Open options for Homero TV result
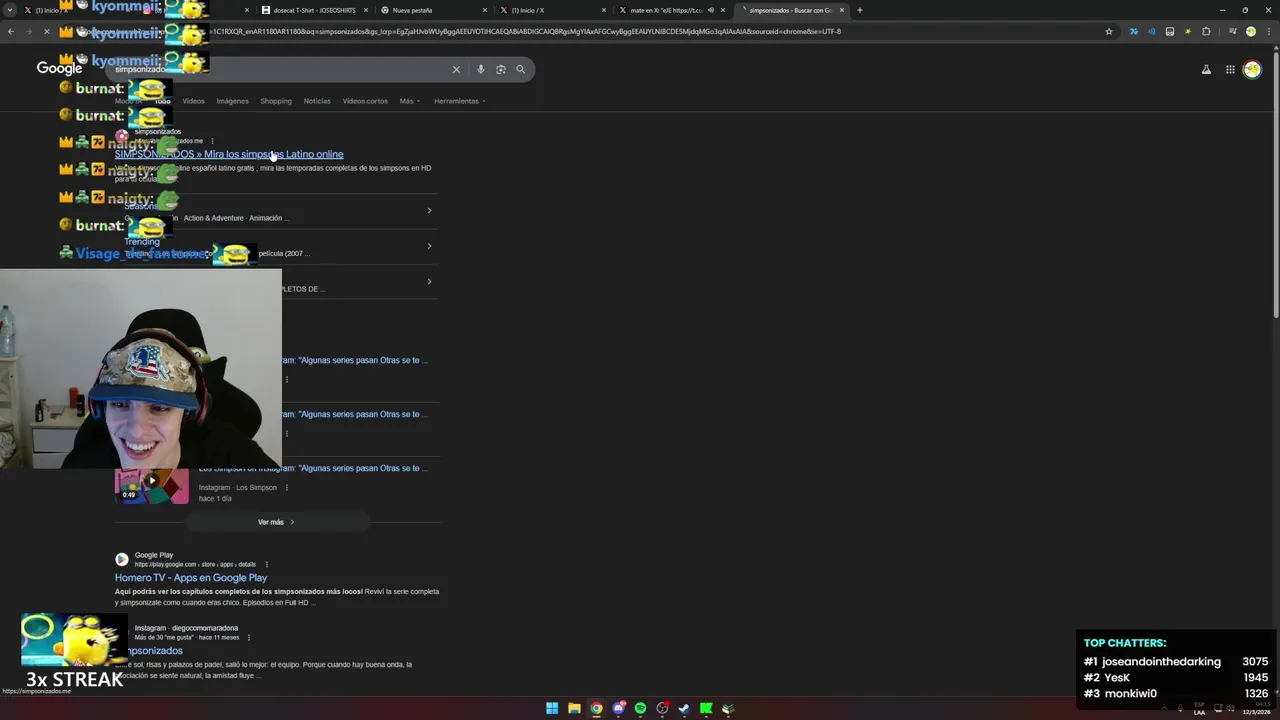This screenshot has width=1280, height=720. [x=266, y=564]
